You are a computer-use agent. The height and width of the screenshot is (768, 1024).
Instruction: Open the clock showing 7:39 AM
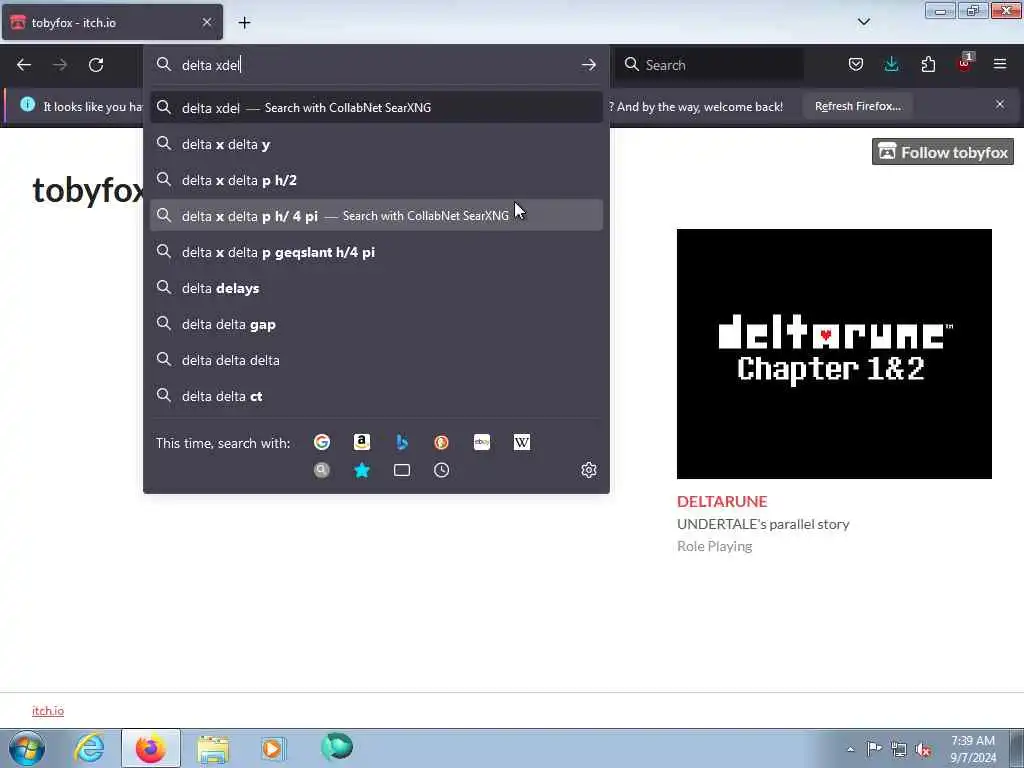click(x=973, y=749)
